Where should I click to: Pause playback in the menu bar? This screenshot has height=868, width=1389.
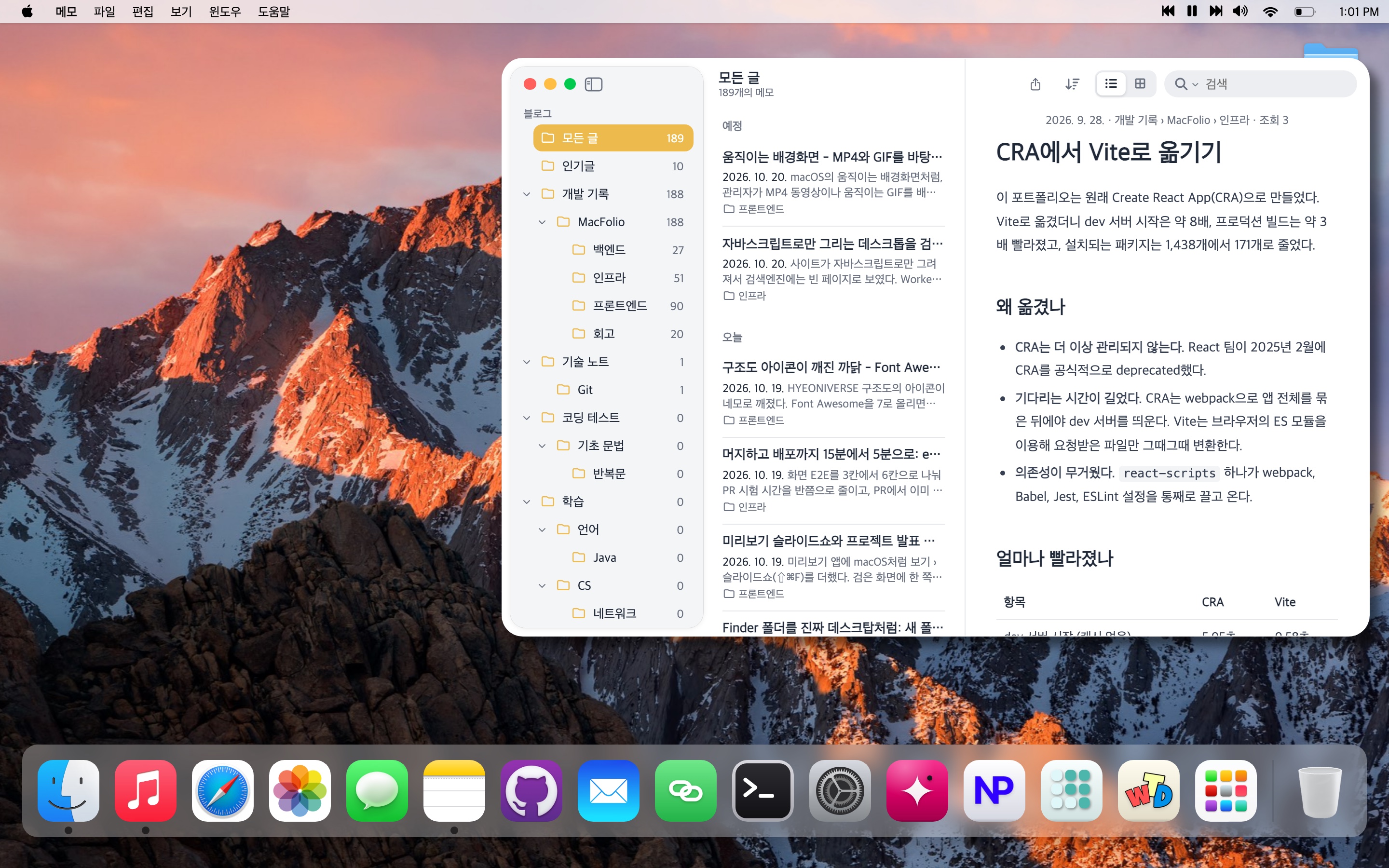1192,12
